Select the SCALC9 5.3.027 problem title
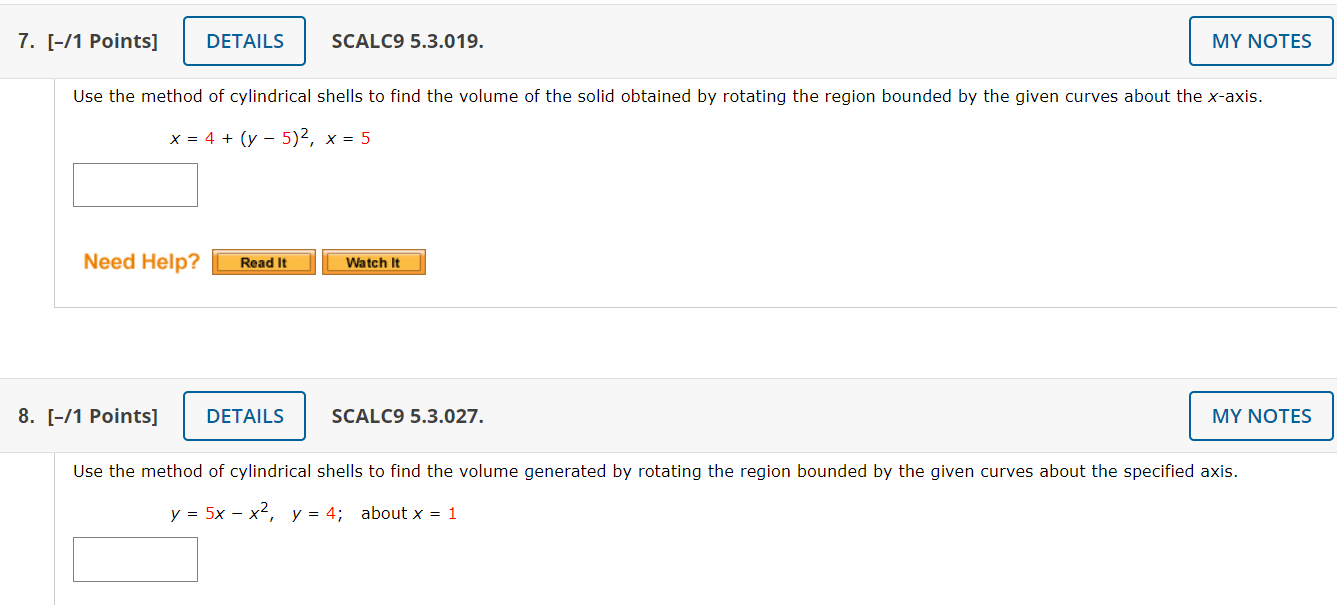 (x=407, y=416)
